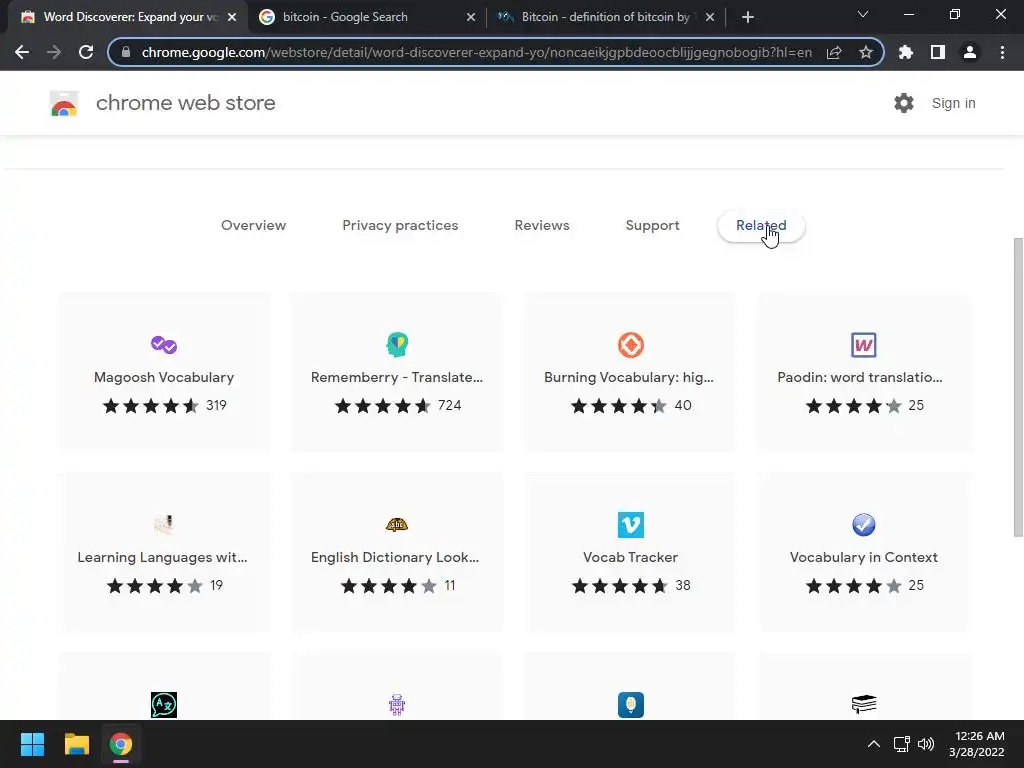Click the Vocabulary in Context checkmark icon
This screenshot has height=768, width=1024.
coord(863,524)
